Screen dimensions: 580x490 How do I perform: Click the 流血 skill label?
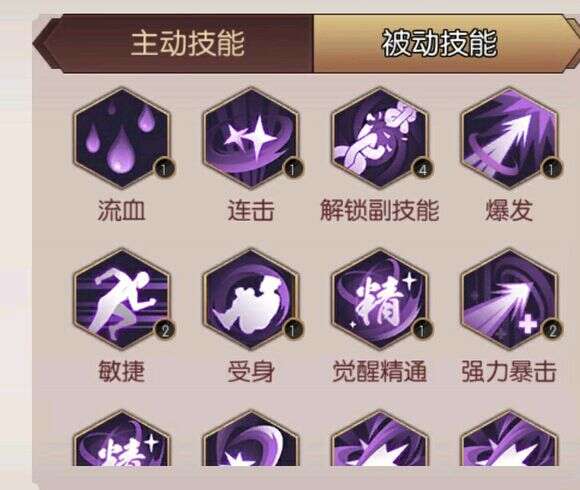[x=122, y=211]
